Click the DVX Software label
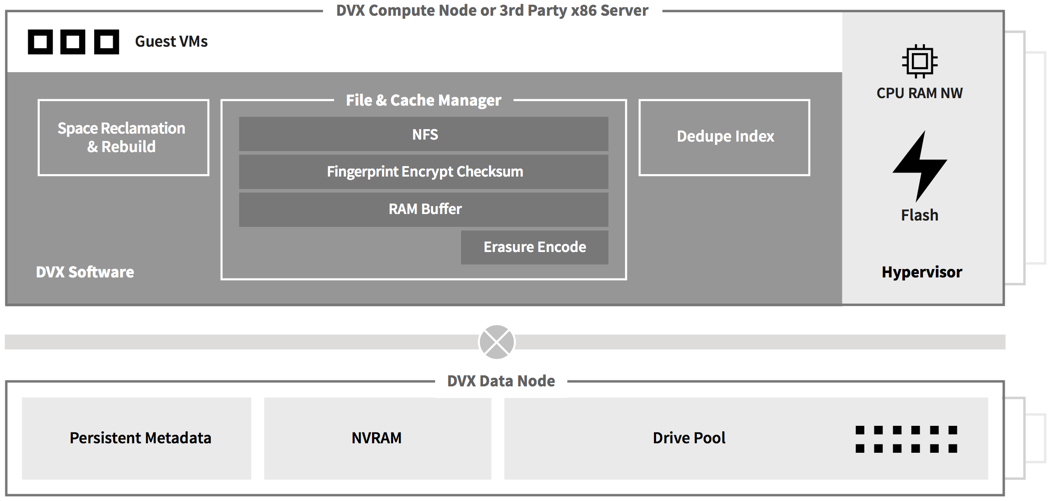Image resolution: width=1050 pixels, height=501 pixels. (84, 272)
